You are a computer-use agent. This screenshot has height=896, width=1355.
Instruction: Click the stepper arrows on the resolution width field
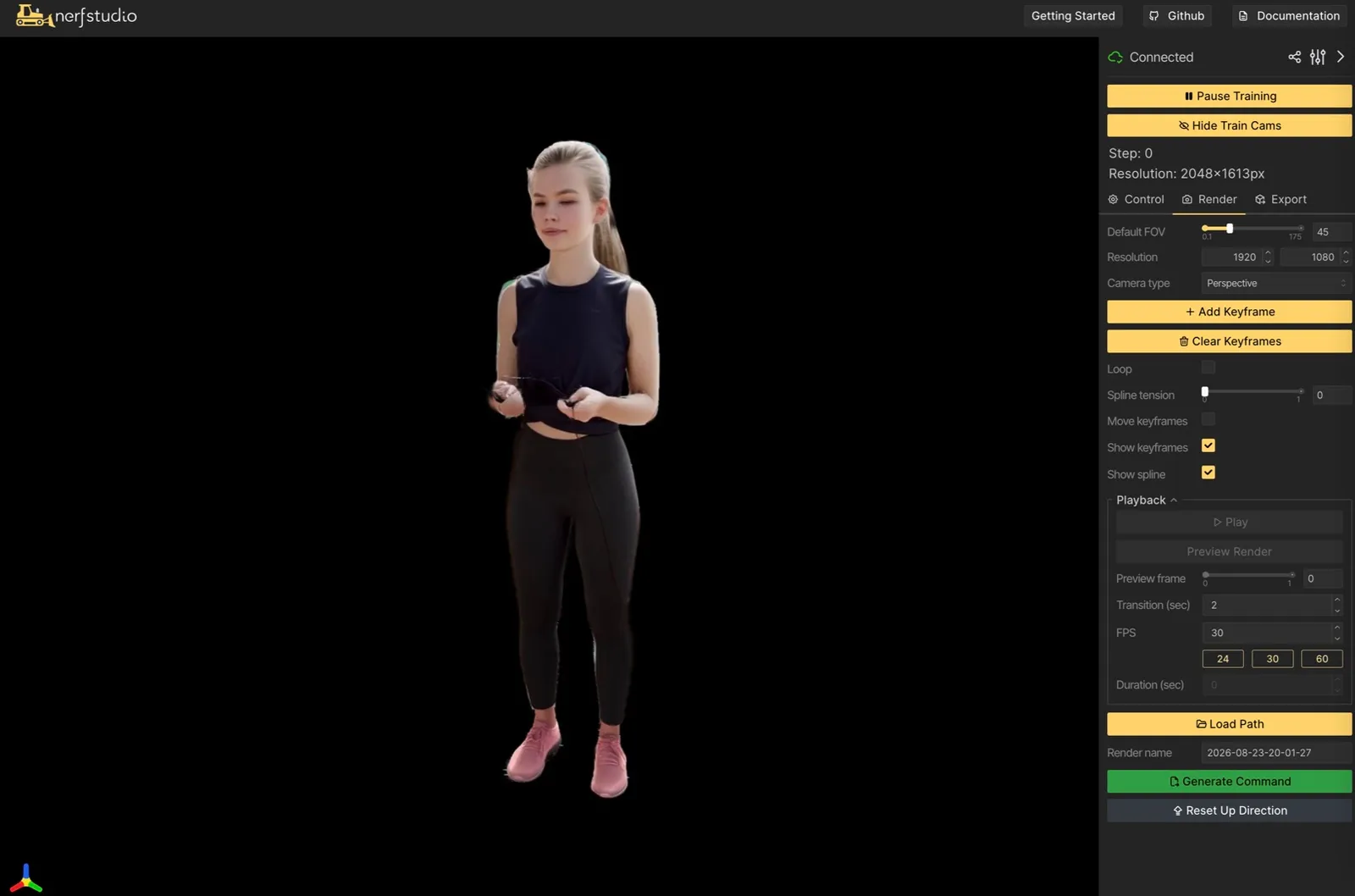click(x=1268, y=257)
